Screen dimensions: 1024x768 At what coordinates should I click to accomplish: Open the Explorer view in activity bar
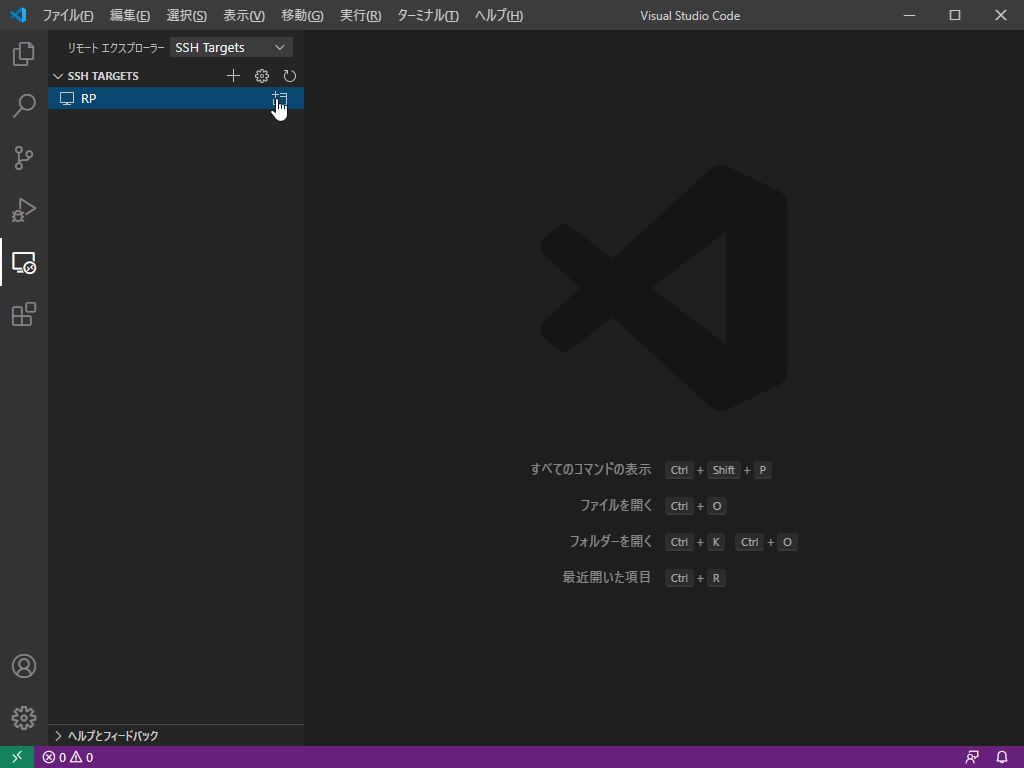[24, 54]
